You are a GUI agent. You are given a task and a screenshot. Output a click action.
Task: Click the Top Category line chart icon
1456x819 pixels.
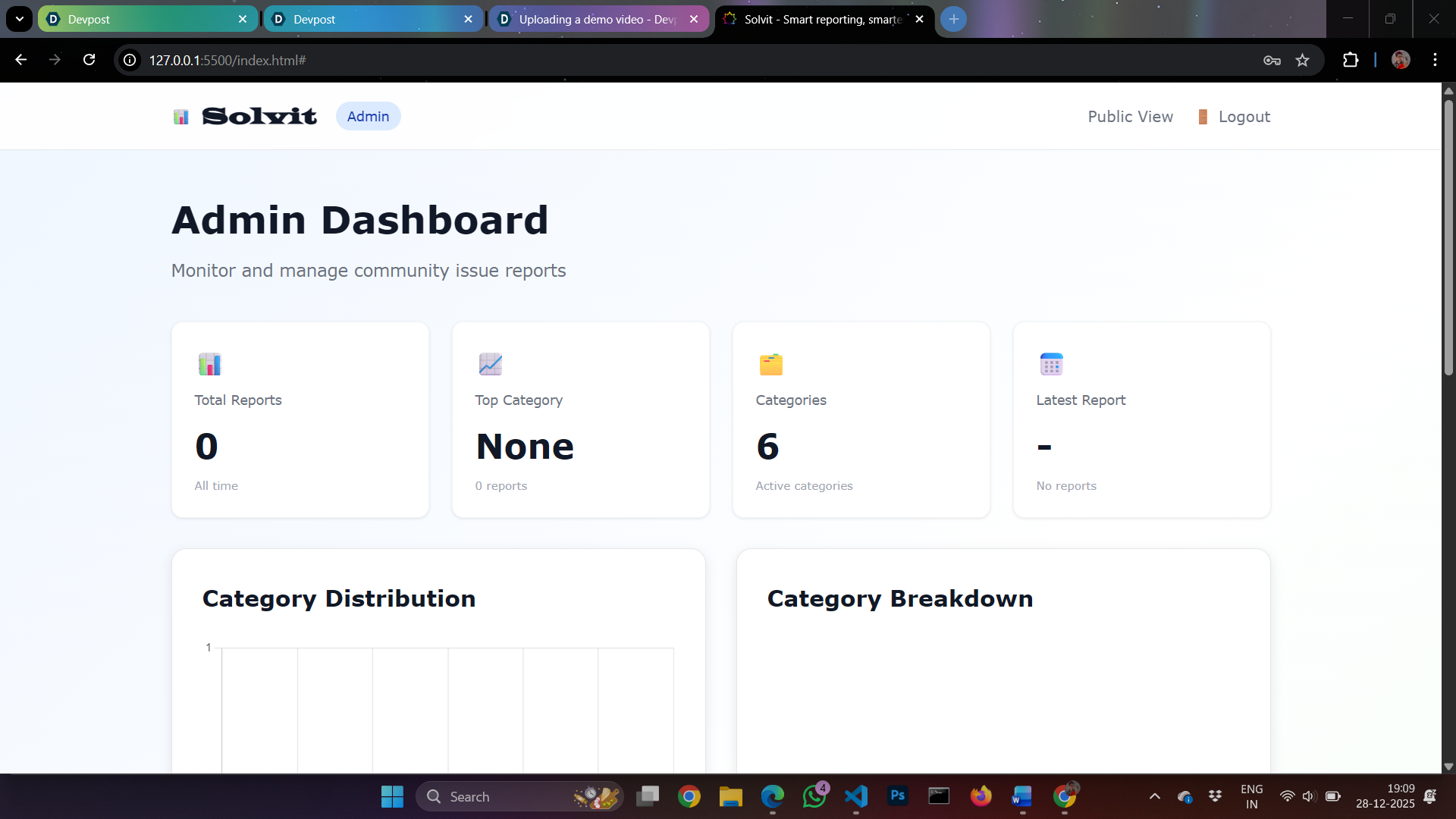click(x=491, y=364)
